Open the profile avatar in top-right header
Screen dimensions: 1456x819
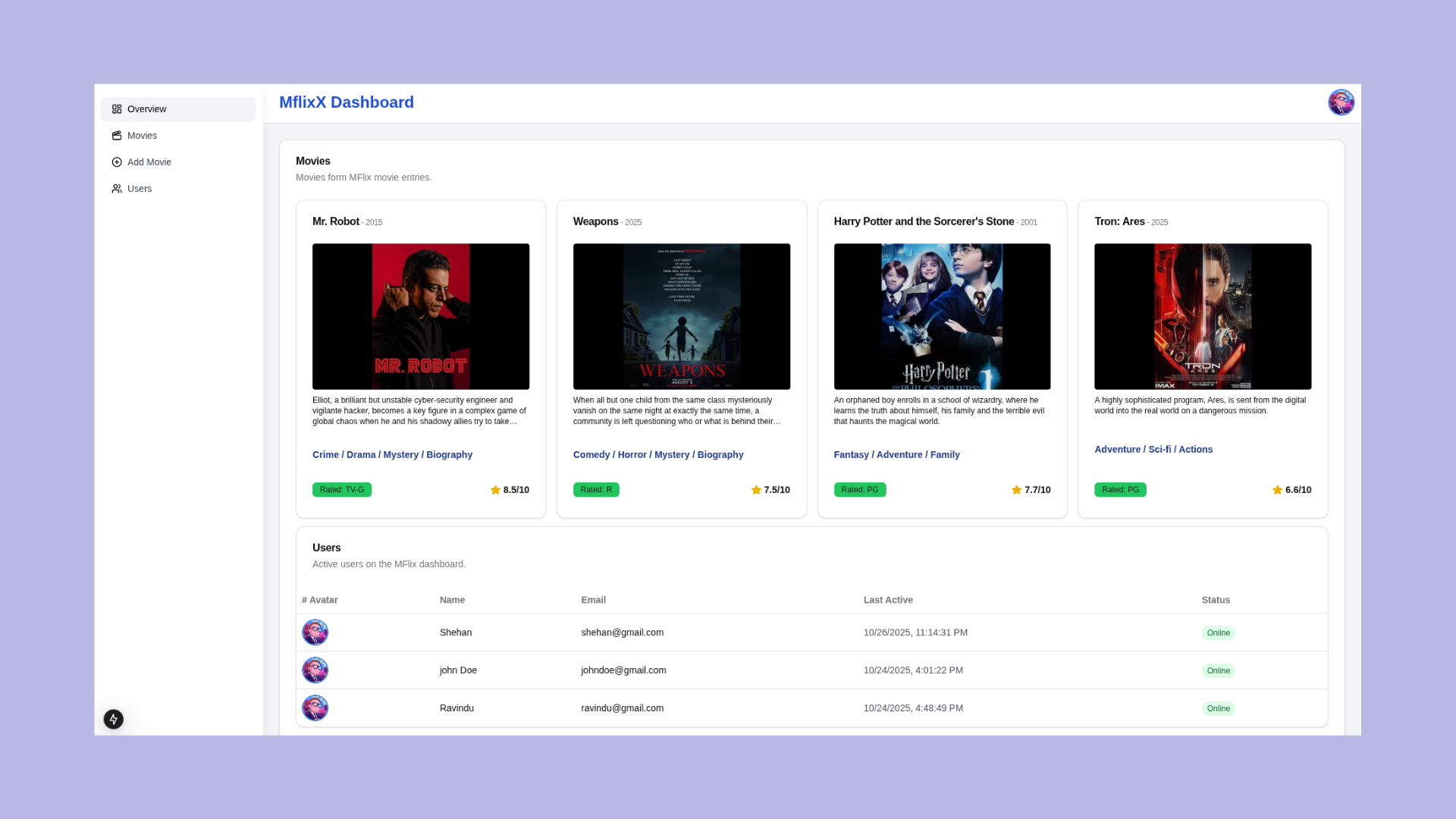coord(1340,102)
